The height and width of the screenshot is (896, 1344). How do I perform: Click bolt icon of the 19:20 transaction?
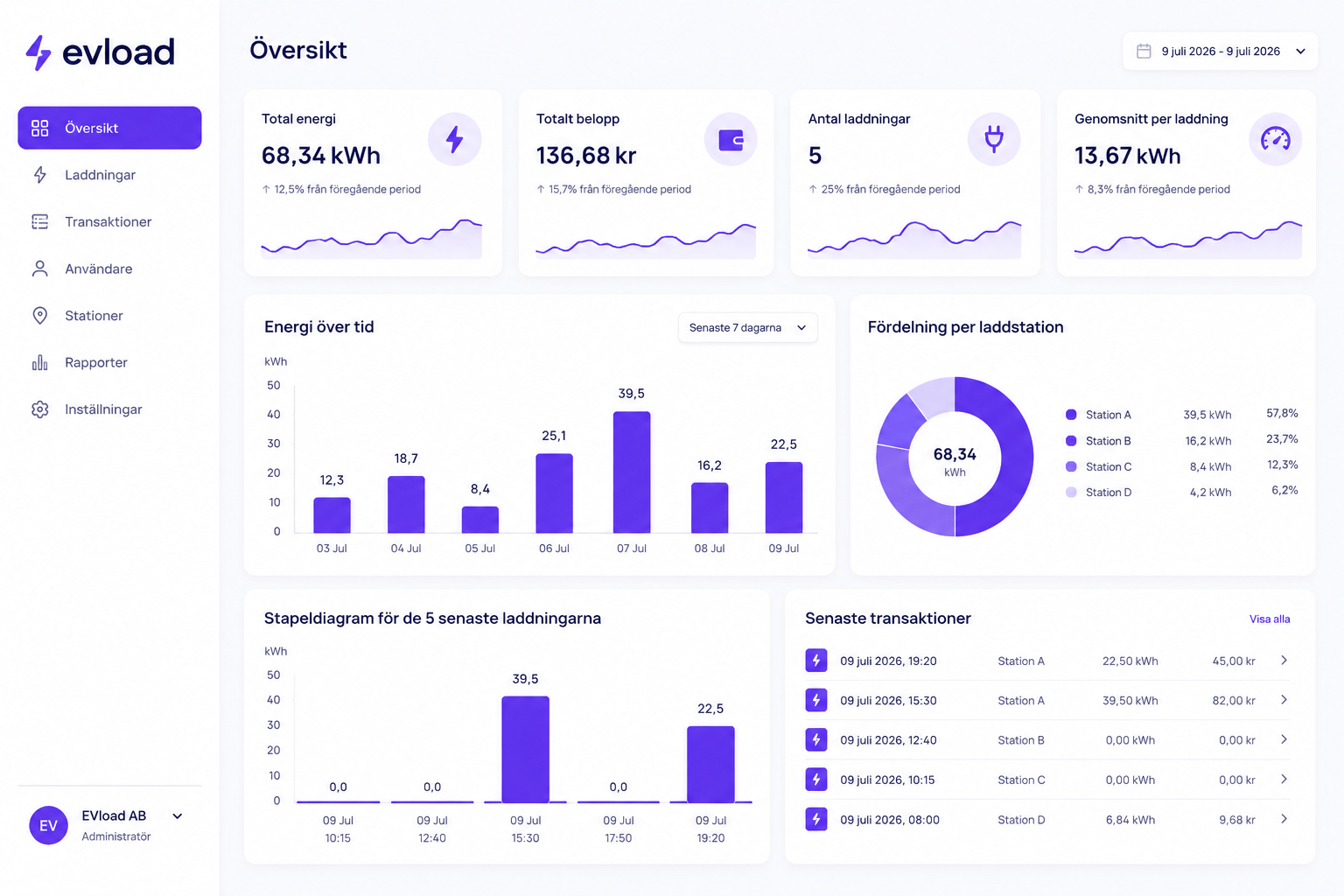pyautogui.click(x=816, y=661)
